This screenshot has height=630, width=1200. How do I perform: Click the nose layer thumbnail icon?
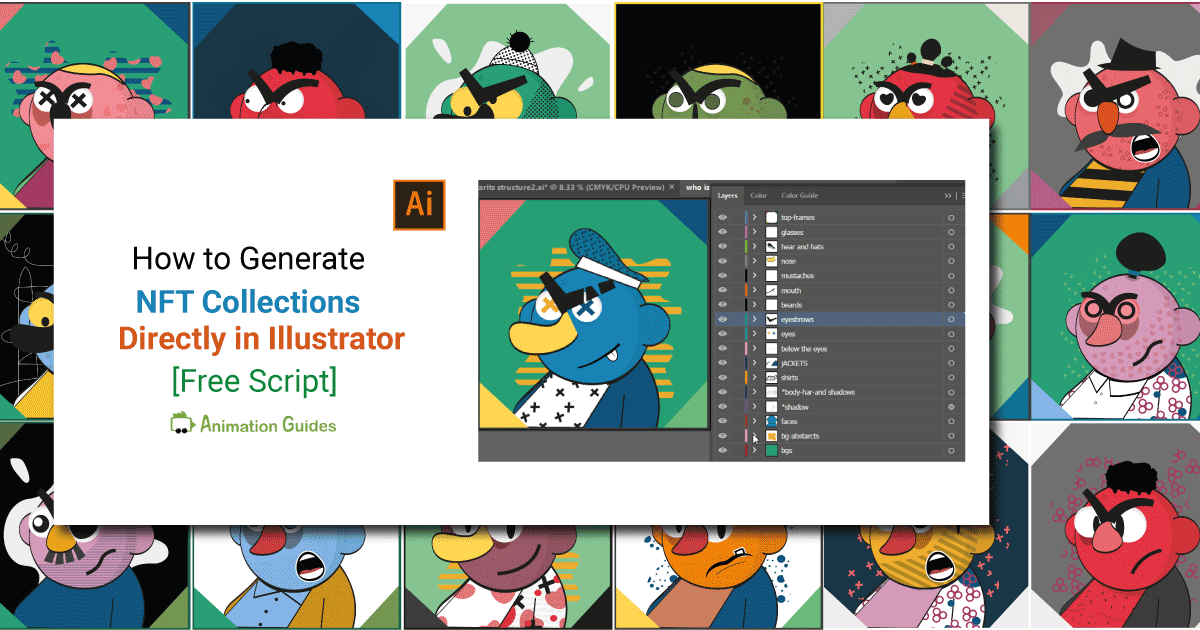pyautogui.click(x=770, y=261)
